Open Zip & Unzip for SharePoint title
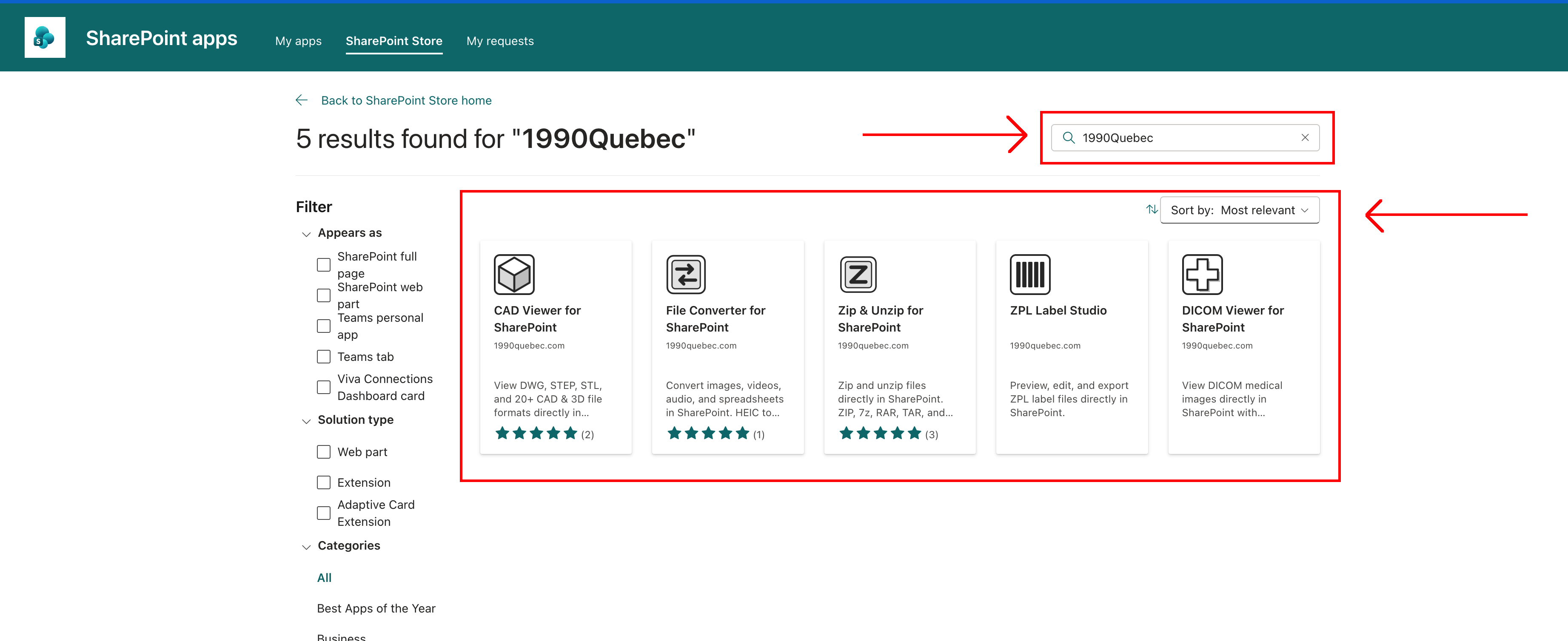Image resolution: width=1568 pixels, height=641 pixels. tap(880, 319)
